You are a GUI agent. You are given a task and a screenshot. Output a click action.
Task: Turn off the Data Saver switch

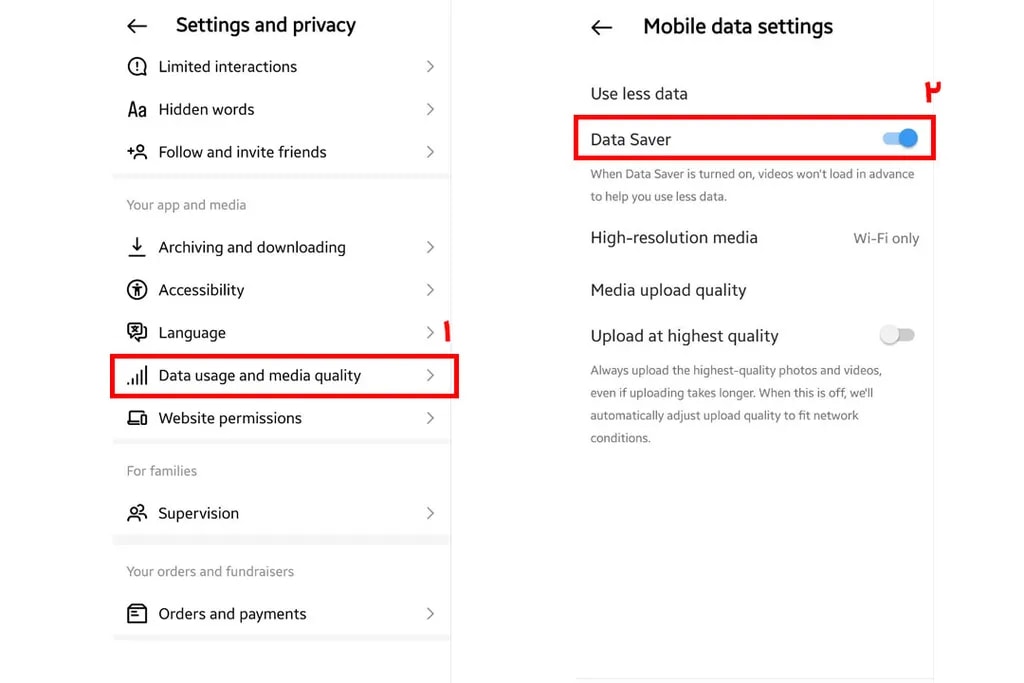pos(900,138)
